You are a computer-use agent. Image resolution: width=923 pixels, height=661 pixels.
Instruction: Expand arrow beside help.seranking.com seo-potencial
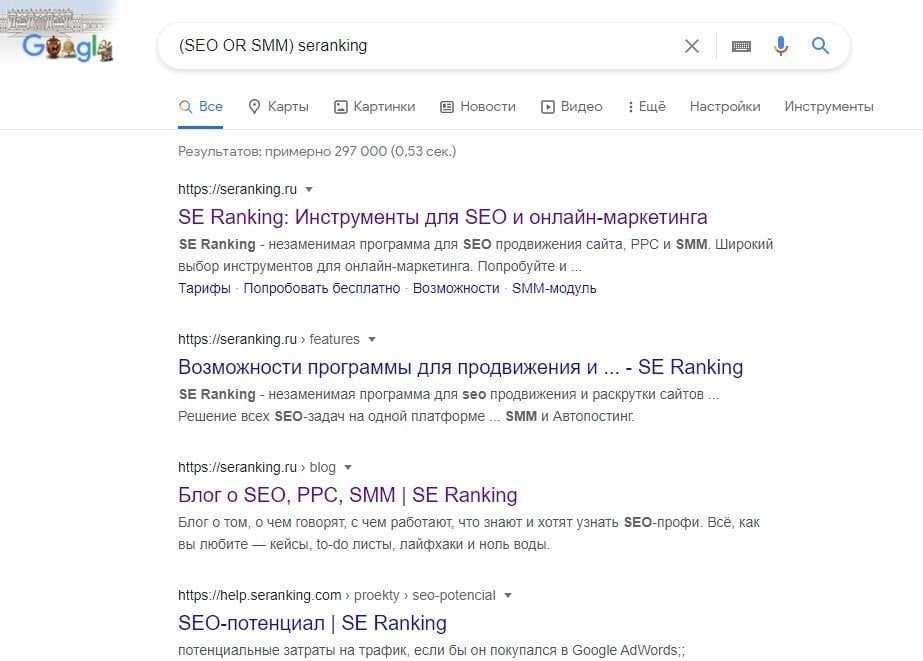(x=508, y=595)
